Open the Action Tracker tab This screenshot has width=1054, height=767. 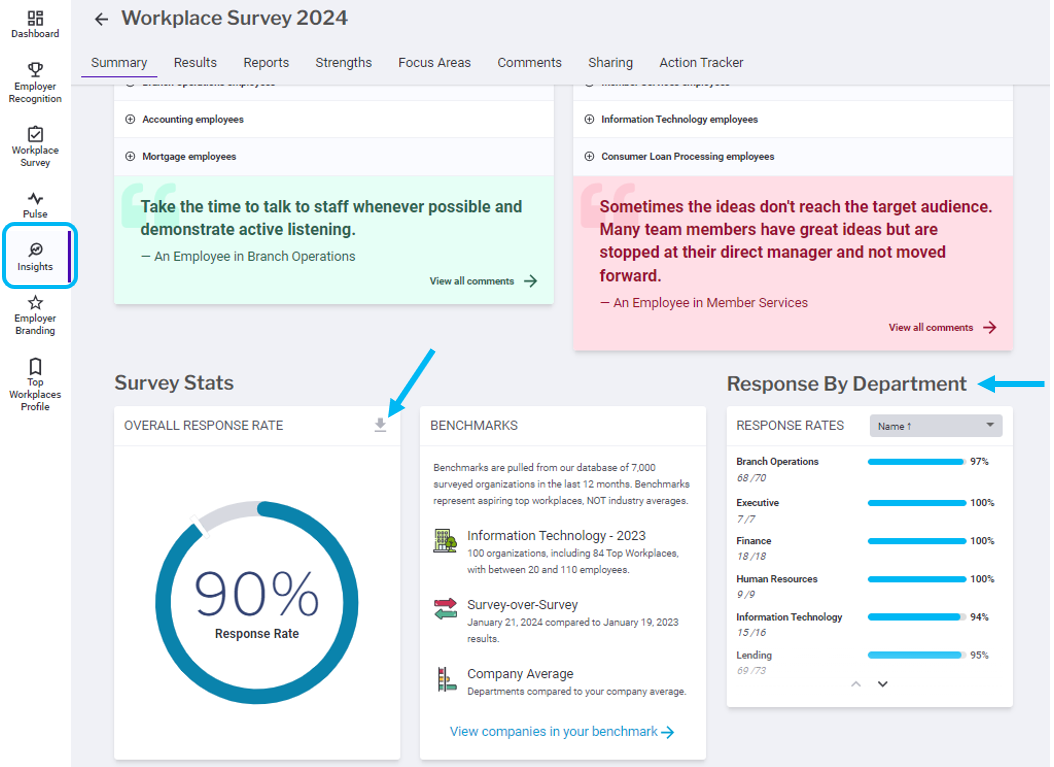tap(701, 62)
